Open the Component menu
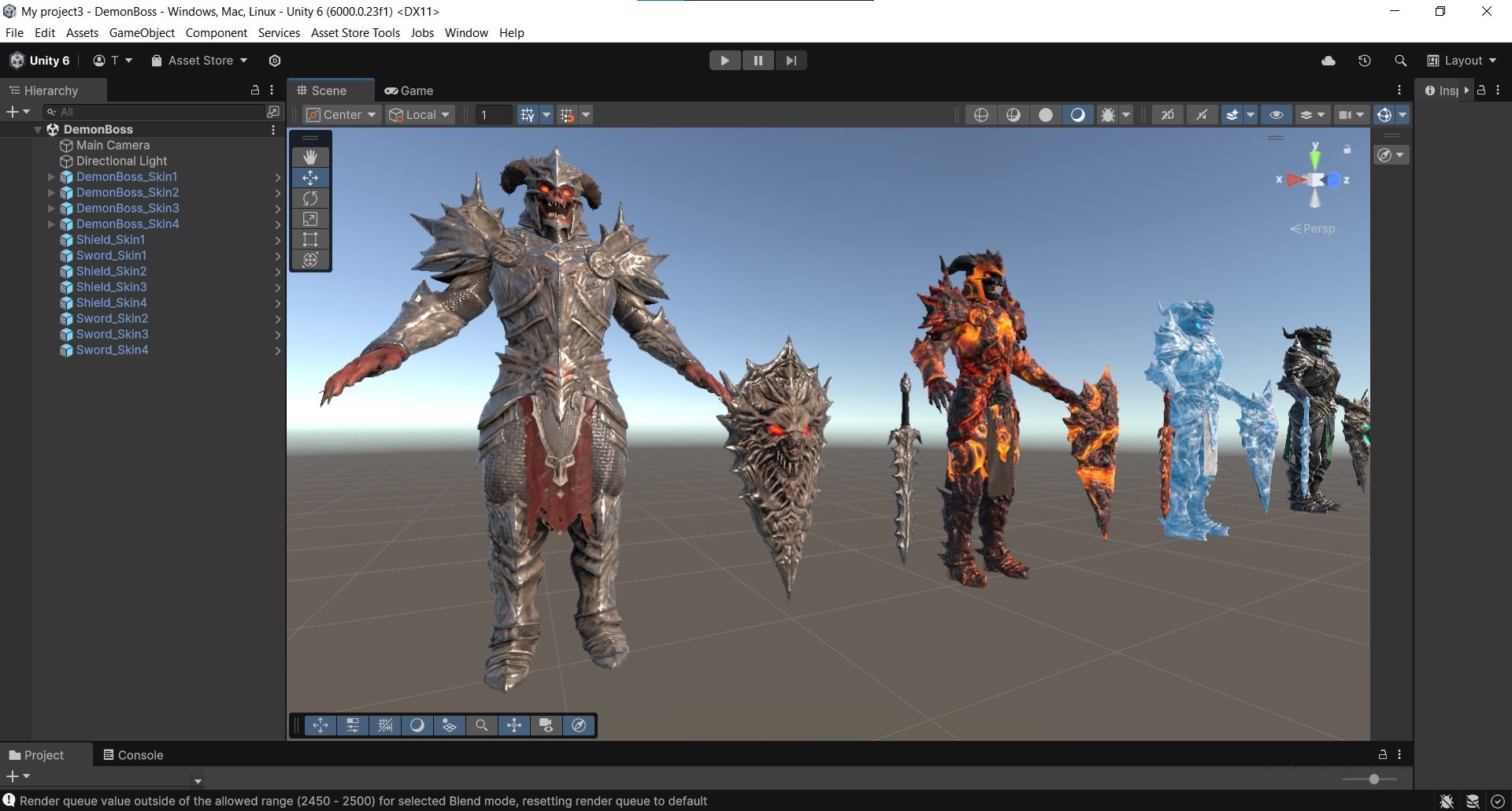Image resolution: width=1512 pixels, height=811 pixels. coord(217,33)
